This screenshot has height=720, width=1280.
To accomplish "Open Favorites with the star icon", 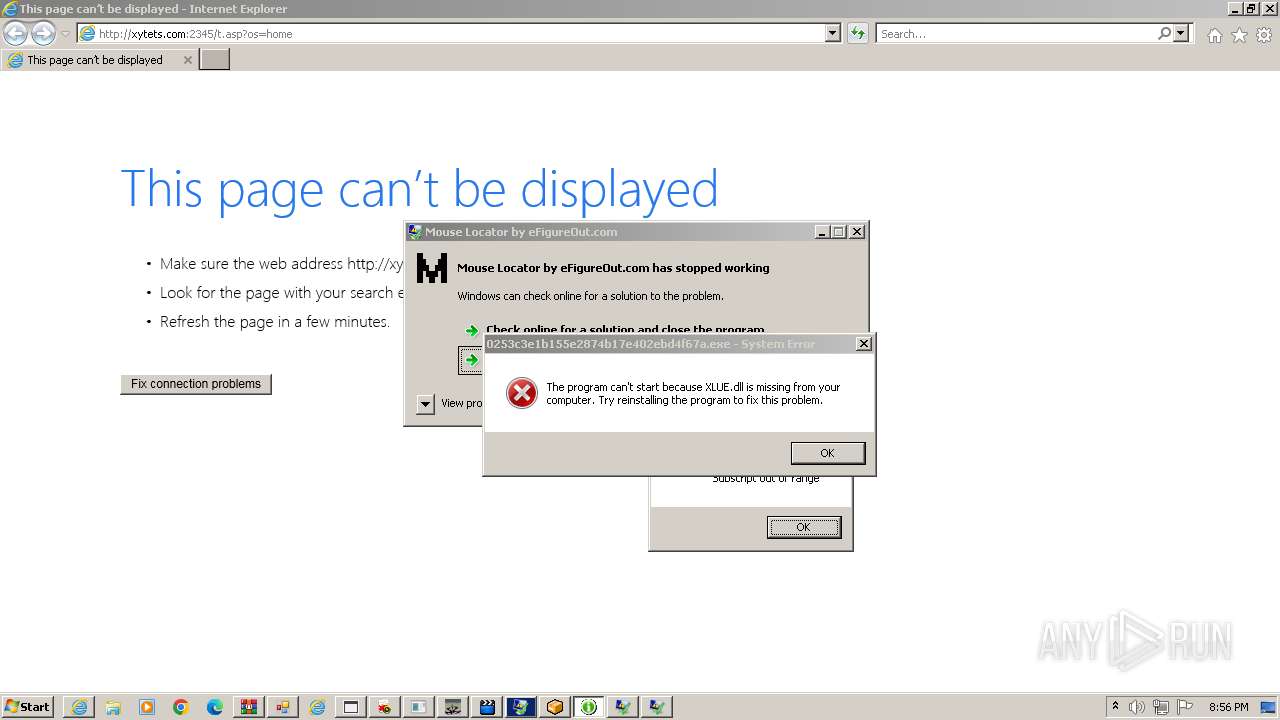I will [x=1239, y=35].
